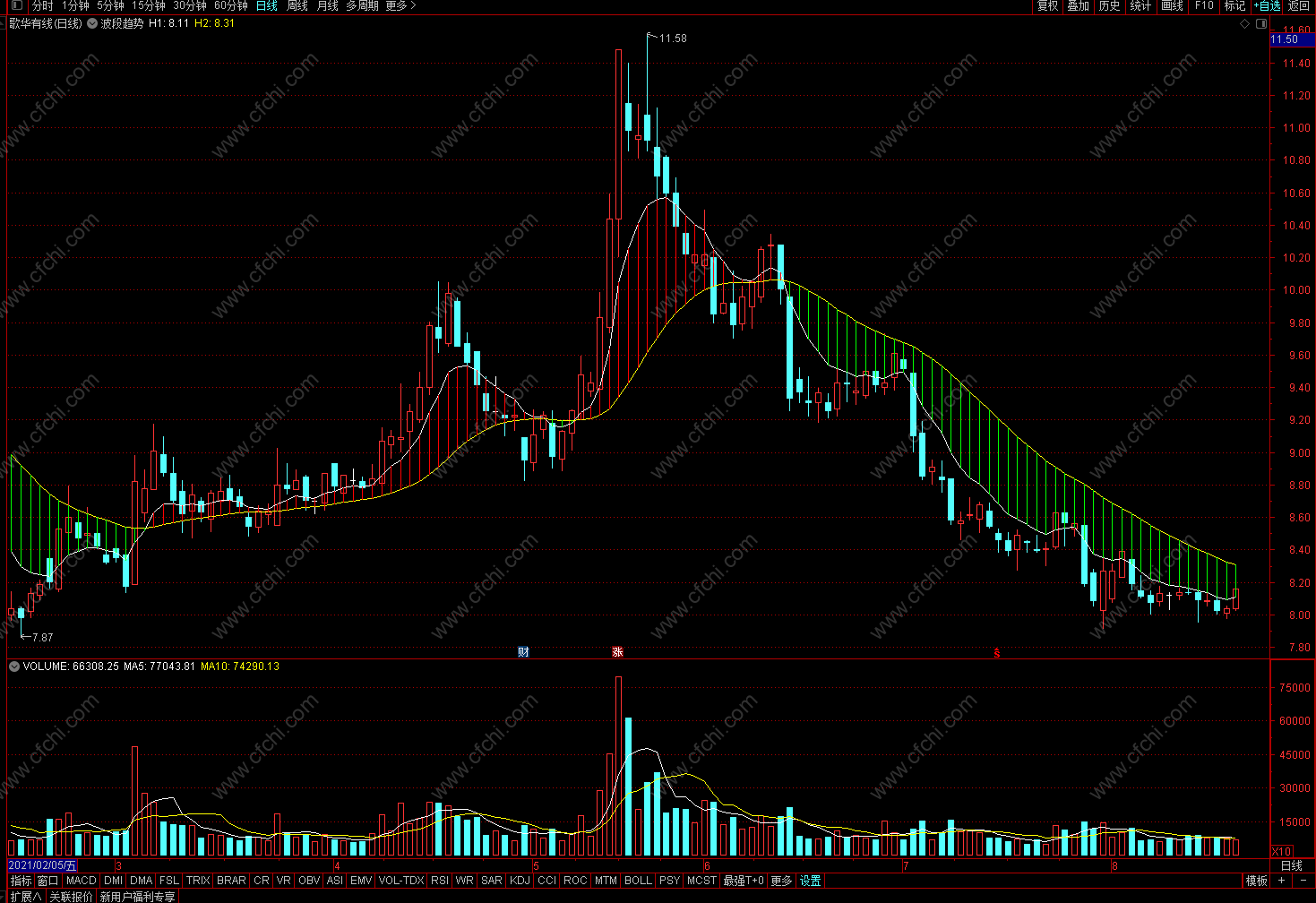Select the 60分钟 period
Viewport: 1316px width, 903px height.
231,5
